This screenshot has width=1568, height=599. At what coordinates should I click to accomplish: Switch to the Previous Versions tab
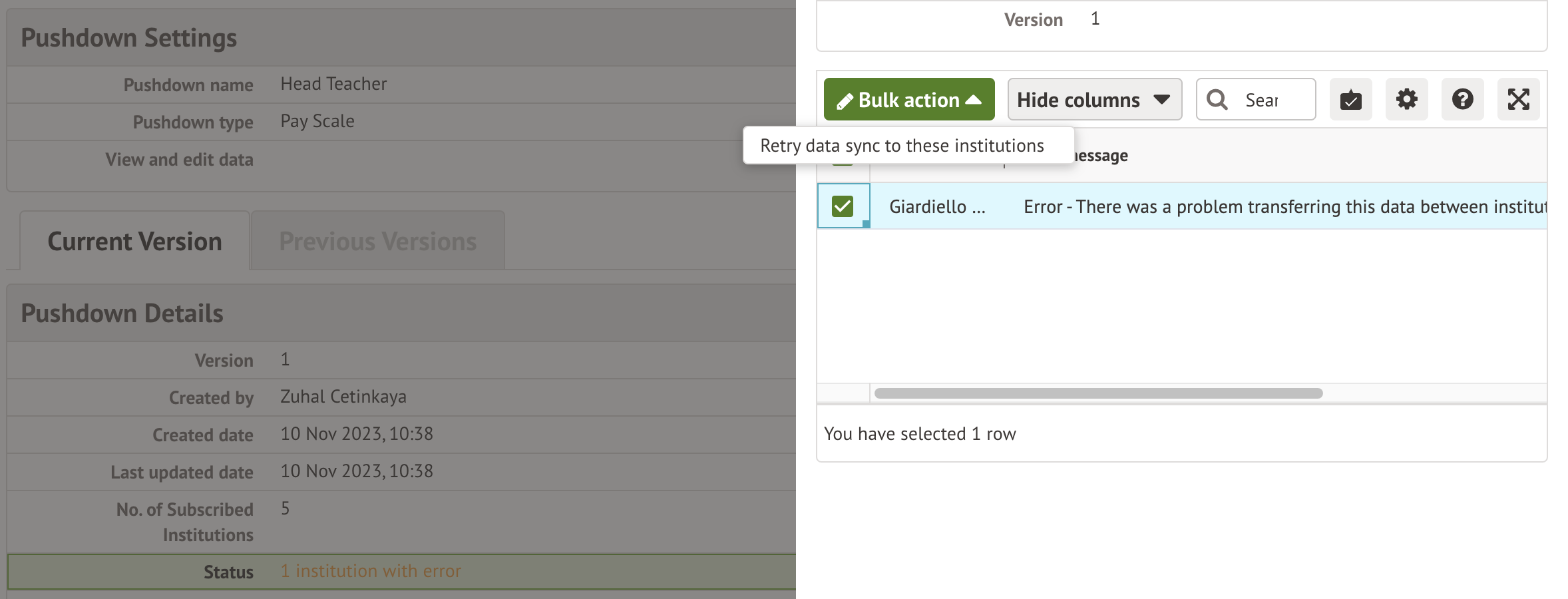click(x=377, y=242)
